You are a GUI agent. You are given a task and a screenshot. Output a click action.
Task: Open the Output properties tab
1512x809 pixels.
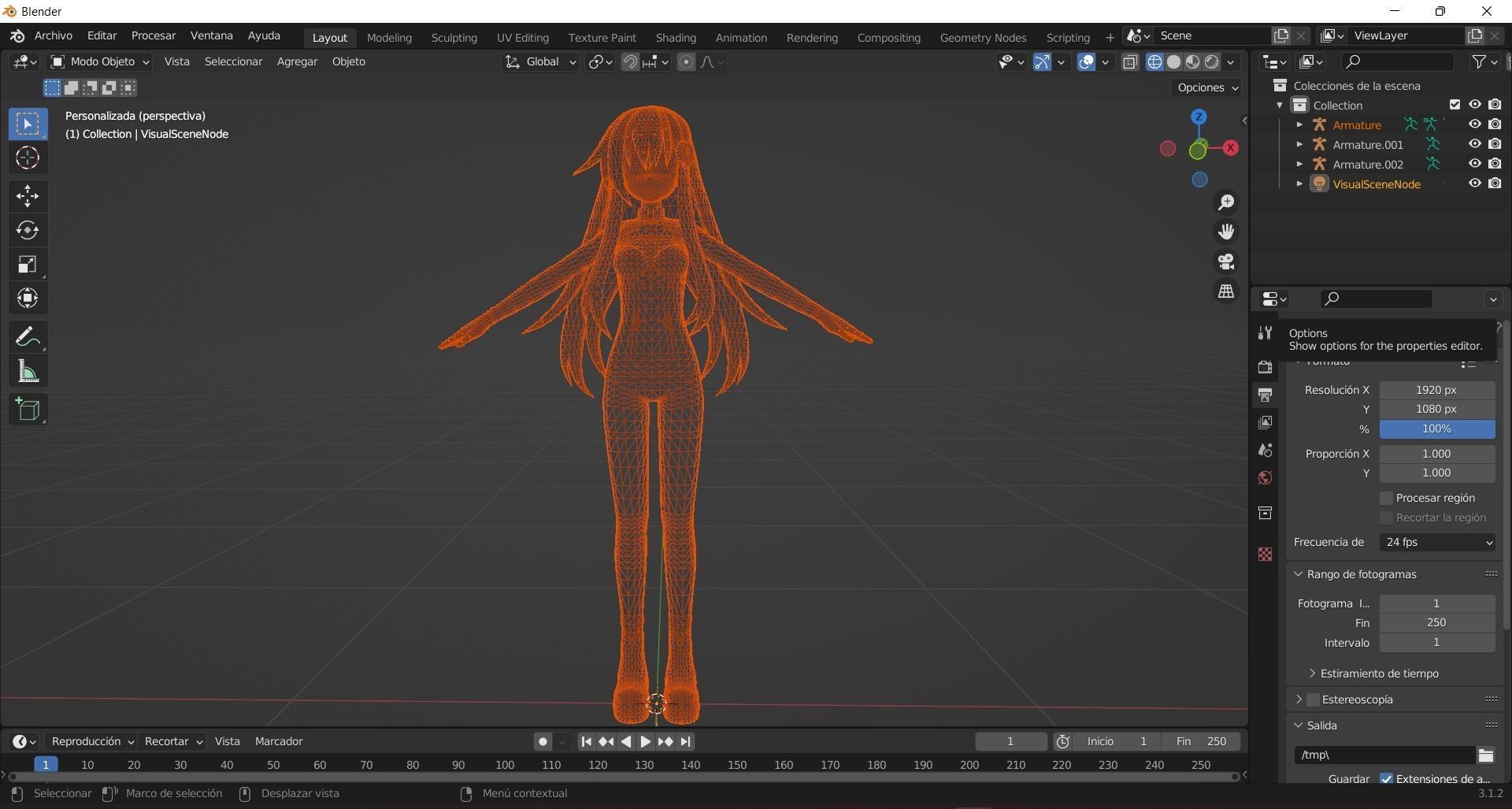pyautogui.click(x=1265, y=395)
